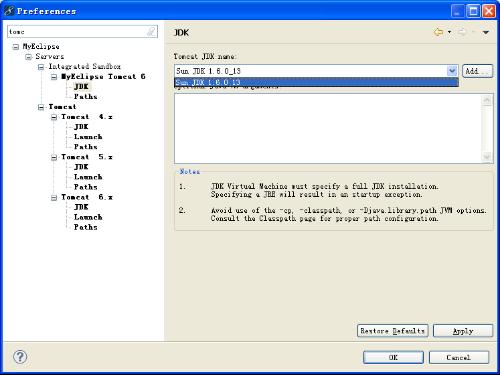Open the back history dropdown arrow
Viewport: 500px width, 375px height.
point(449,32)
